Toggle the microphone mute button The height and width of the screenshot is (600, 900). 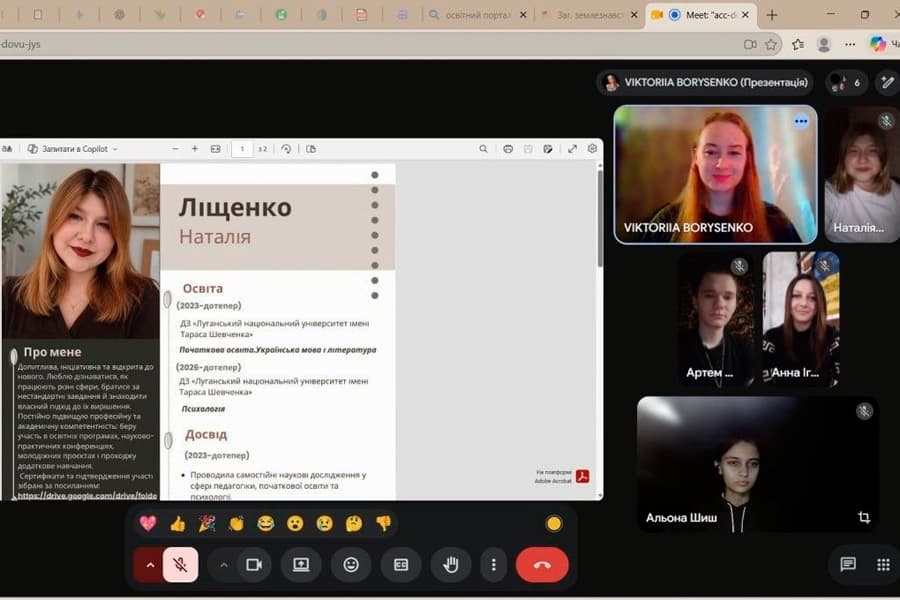[180, 565]
